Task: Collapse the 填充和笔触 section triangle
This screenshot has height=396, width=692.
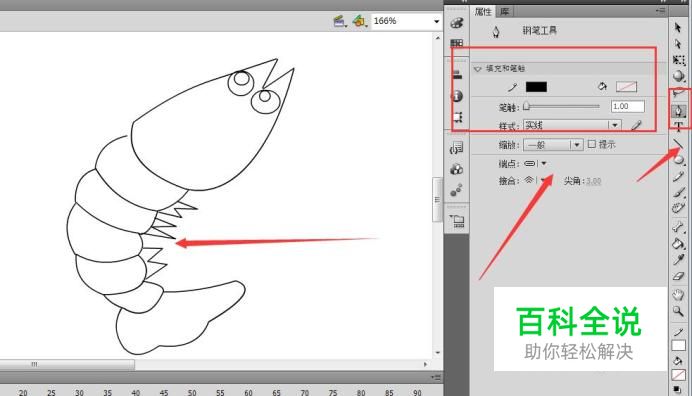Action: click(x=477, y=69)
